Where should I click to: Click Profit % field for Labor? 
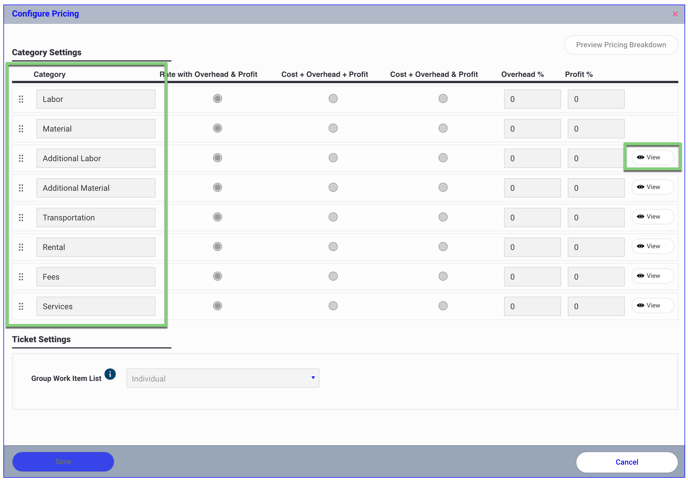(596, 99)
